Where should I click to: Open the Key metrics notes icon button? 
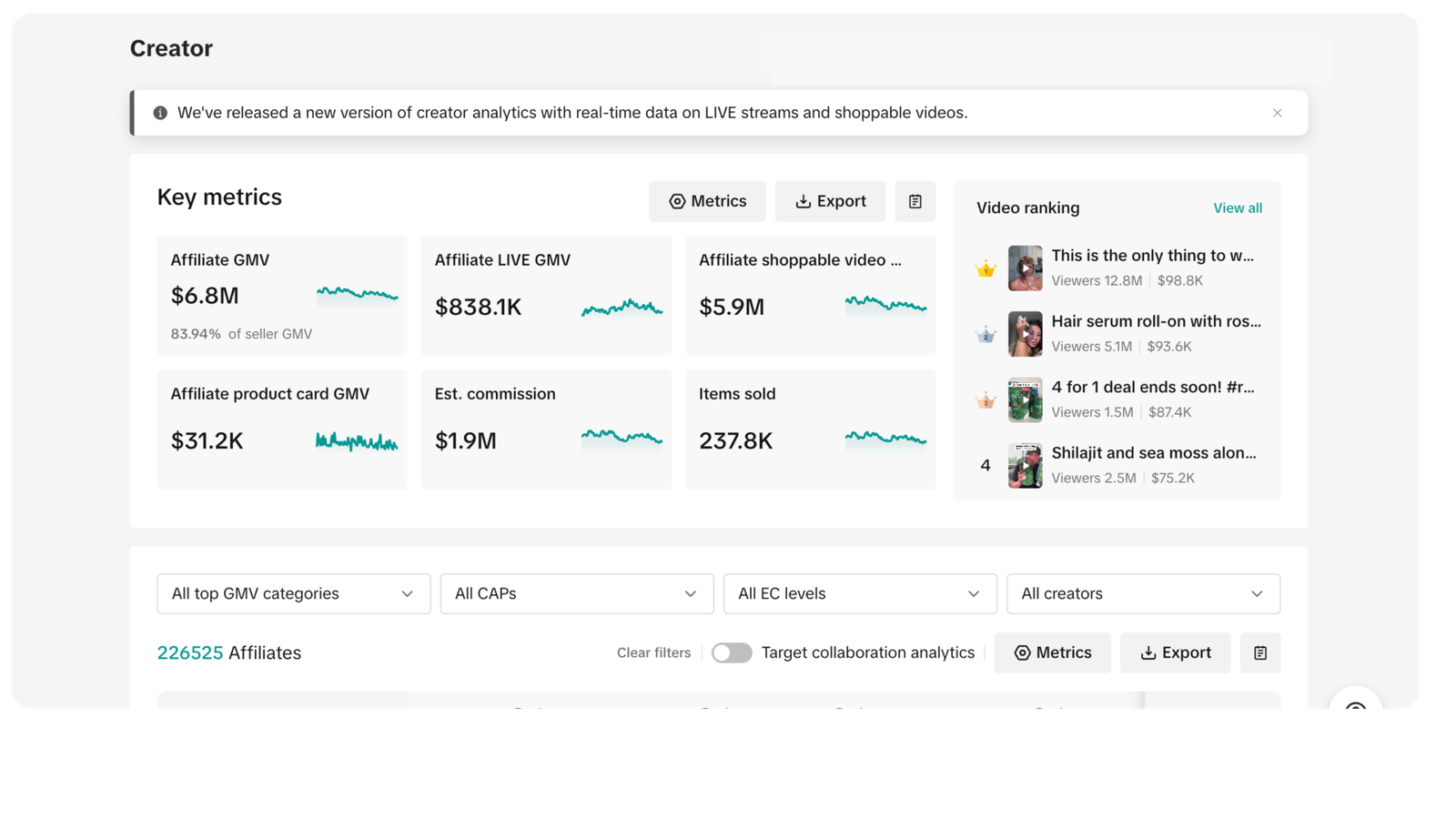[915, 201]
